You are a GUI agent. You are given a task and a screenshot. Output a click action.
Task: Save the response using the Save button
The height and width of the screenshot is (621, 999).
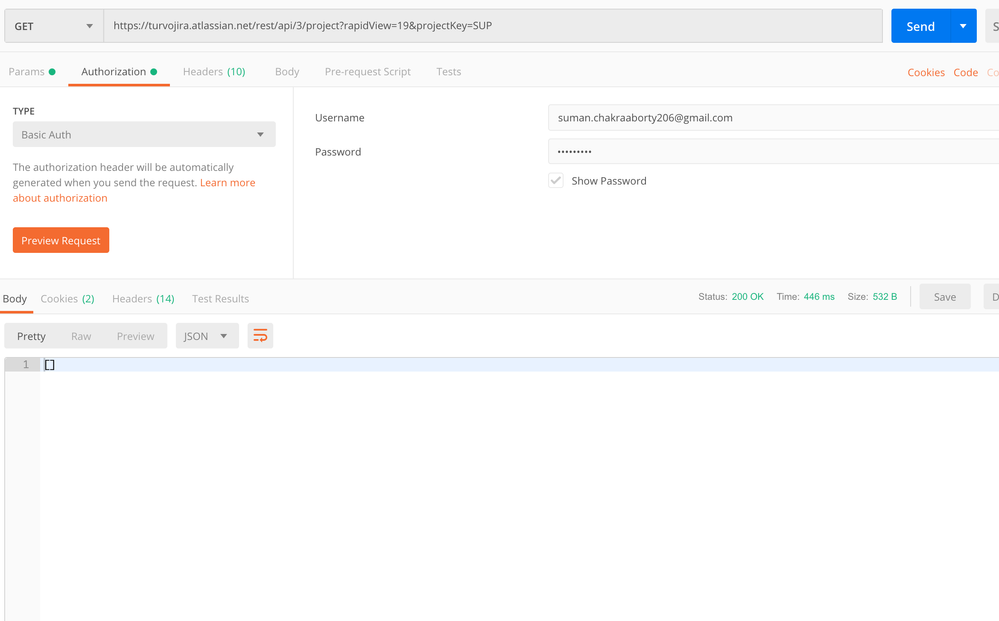[944, 296]
